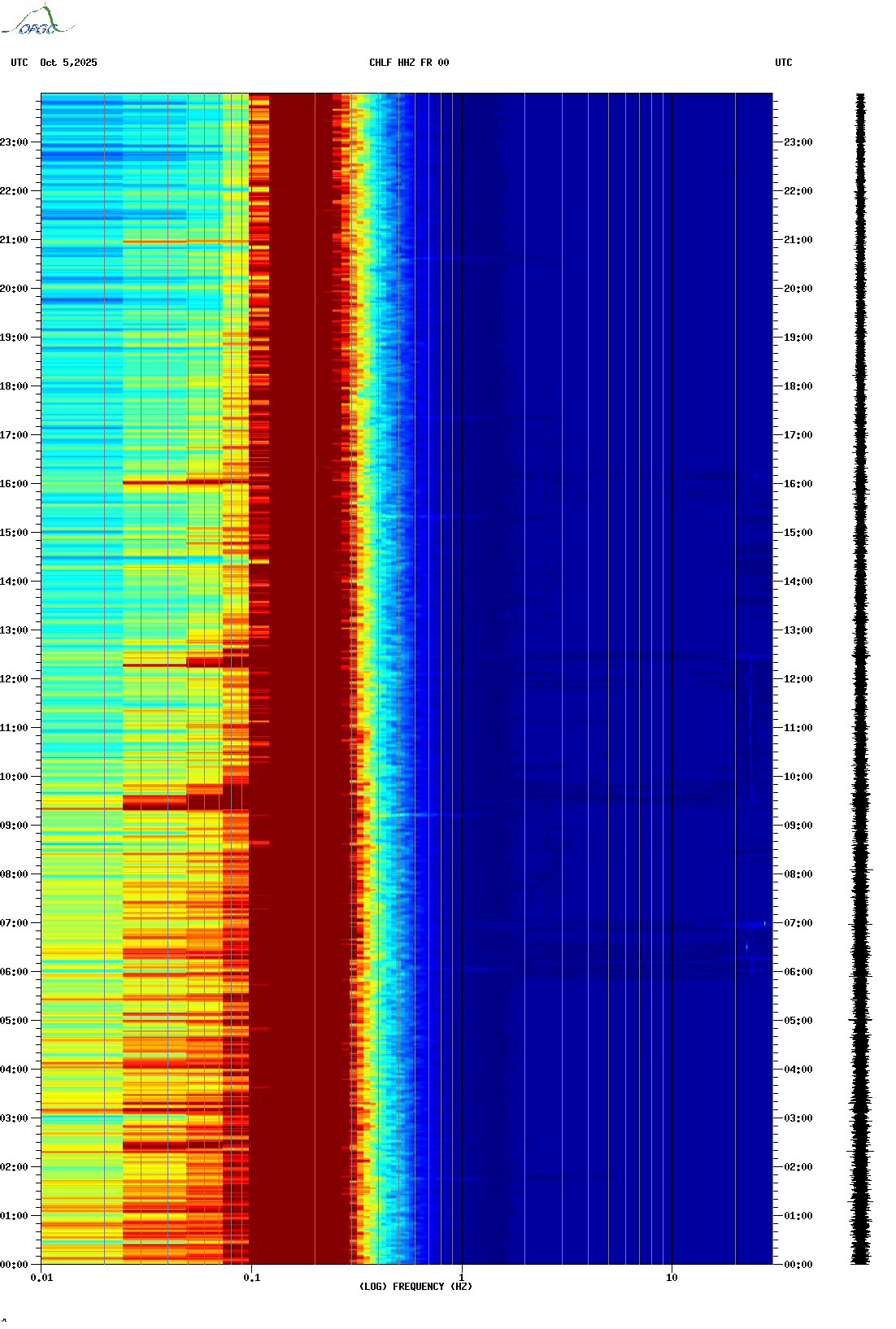Click the UTC label at top right

click(x=783, y=63)
